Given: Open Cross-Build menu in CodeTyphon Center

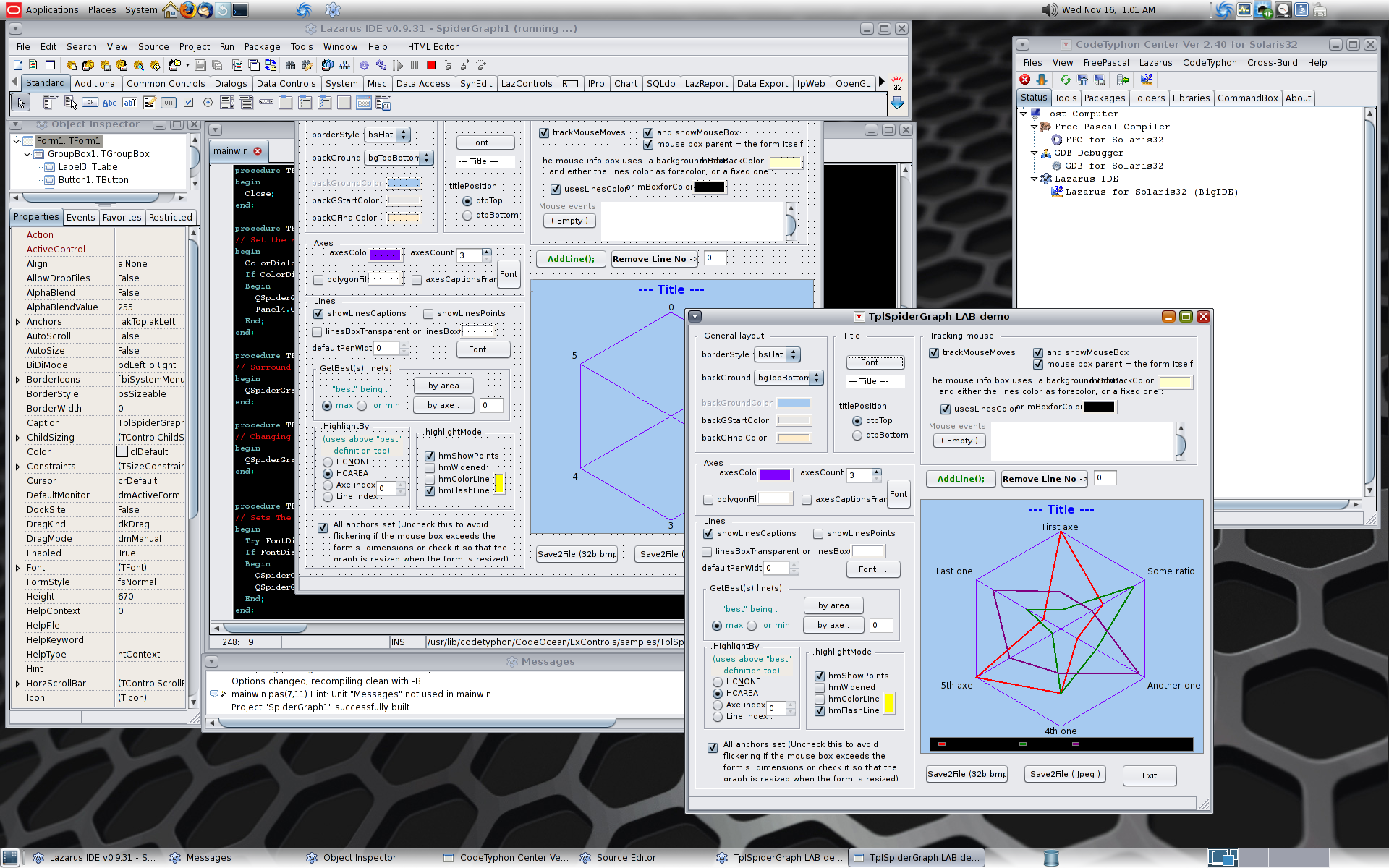Looking at the screenshot, I should (1272, 63).
